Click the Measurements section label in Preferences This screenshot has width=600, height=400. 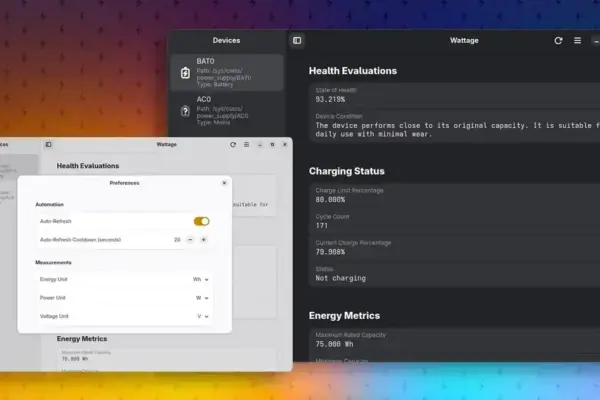(x=53, y=263)
